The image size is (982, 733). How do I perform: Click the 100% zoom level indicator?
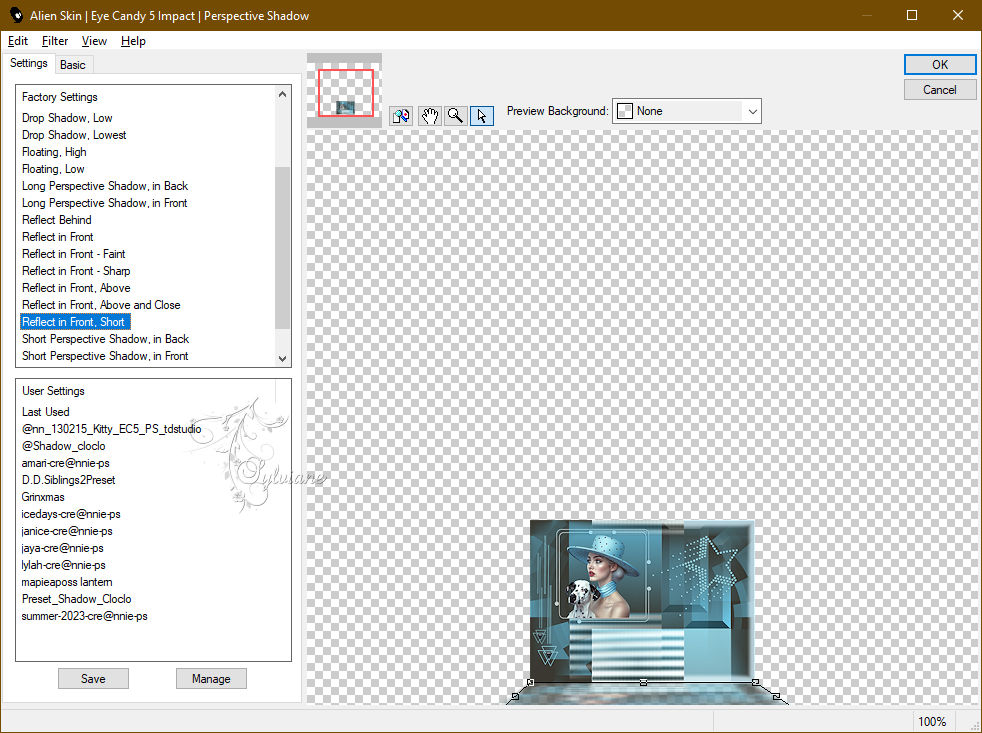click(x=931, y=721)
